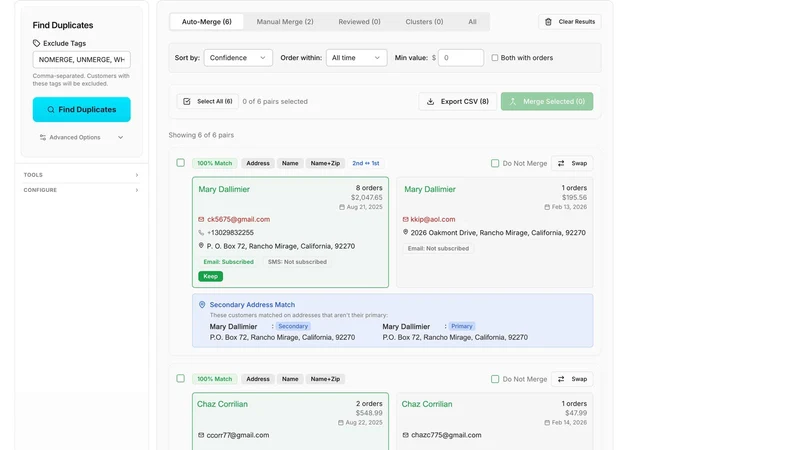This screenshot has width=800, height=450.
Task: Open the Reviewed (0) tab
Action: tap(359, 22)
